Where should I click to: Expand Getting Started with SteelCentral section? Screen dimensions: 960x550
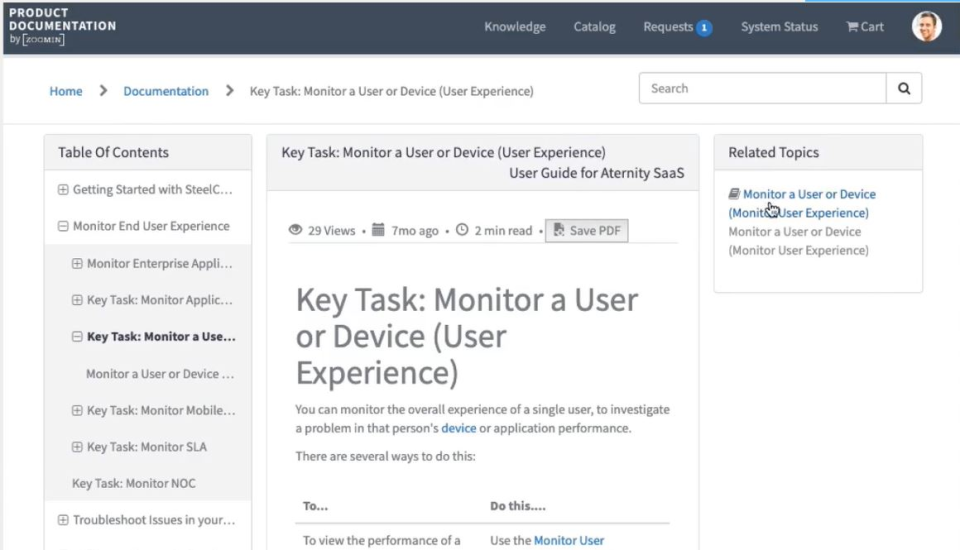[63, 189]
